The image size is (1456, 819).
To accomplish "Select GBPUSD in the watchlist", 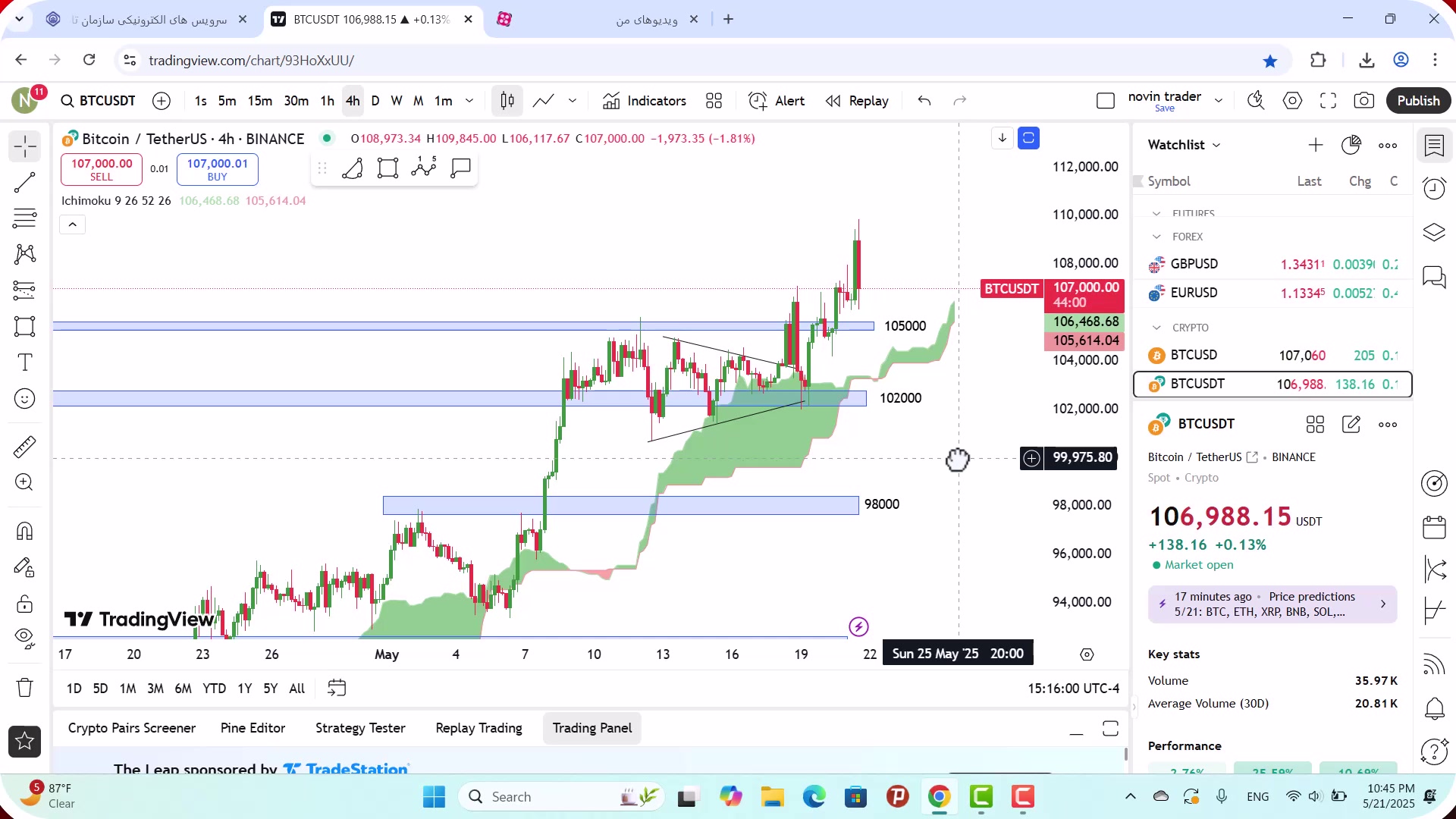I will coord(1272,264).
